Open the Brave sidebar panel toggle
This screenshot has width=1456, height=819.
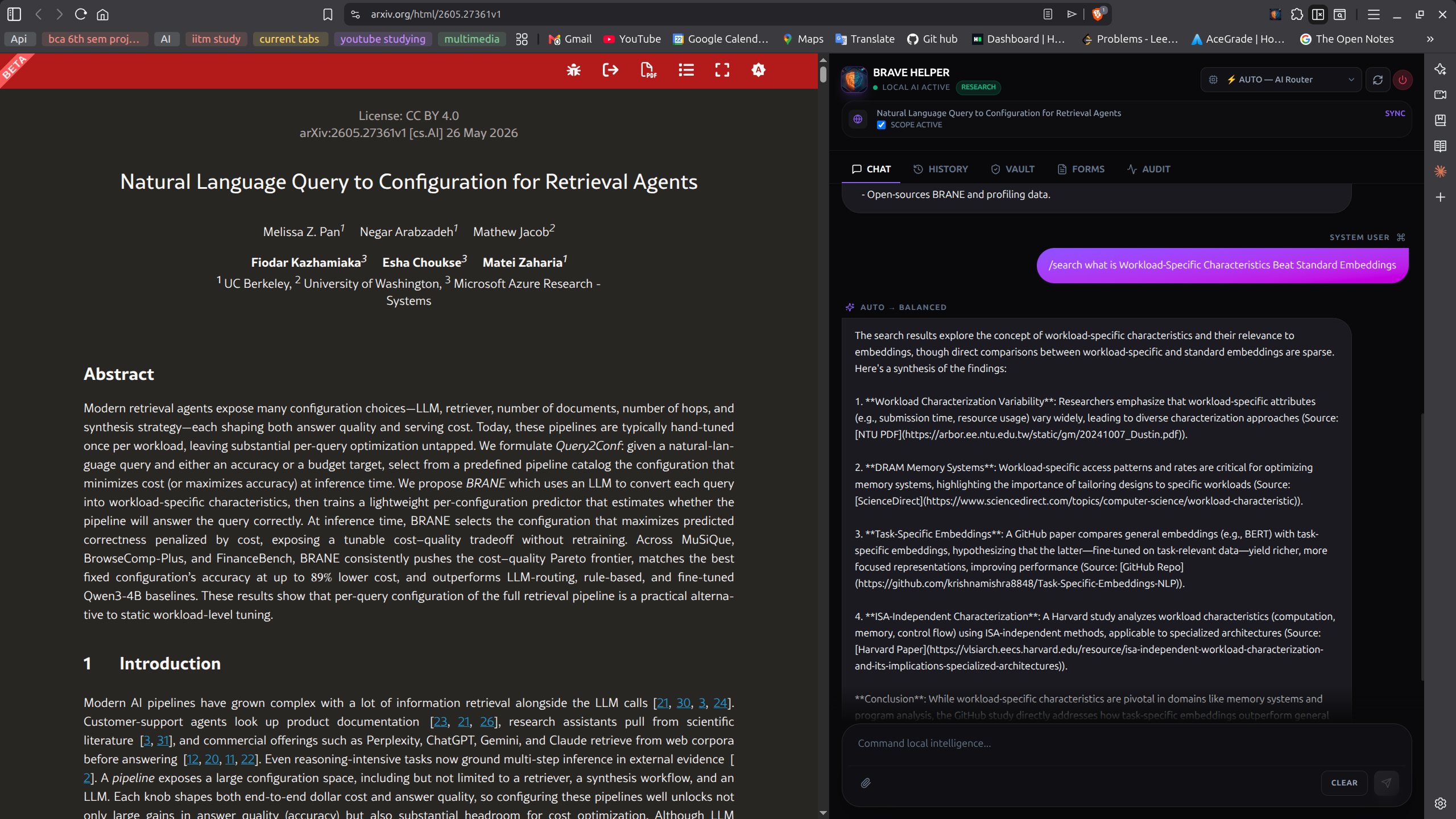point(1318,14)
